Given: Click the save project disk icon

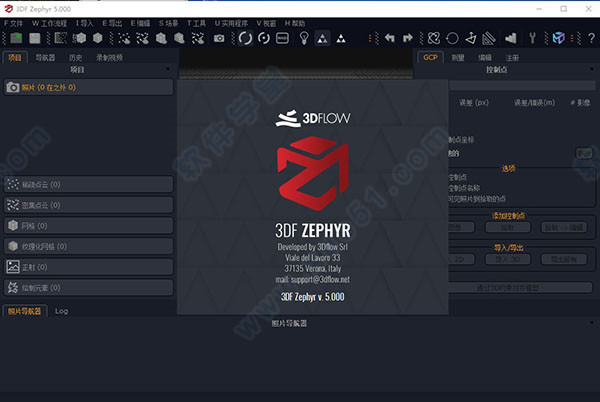Looking at the screenshot, I should tap(35, 38).
